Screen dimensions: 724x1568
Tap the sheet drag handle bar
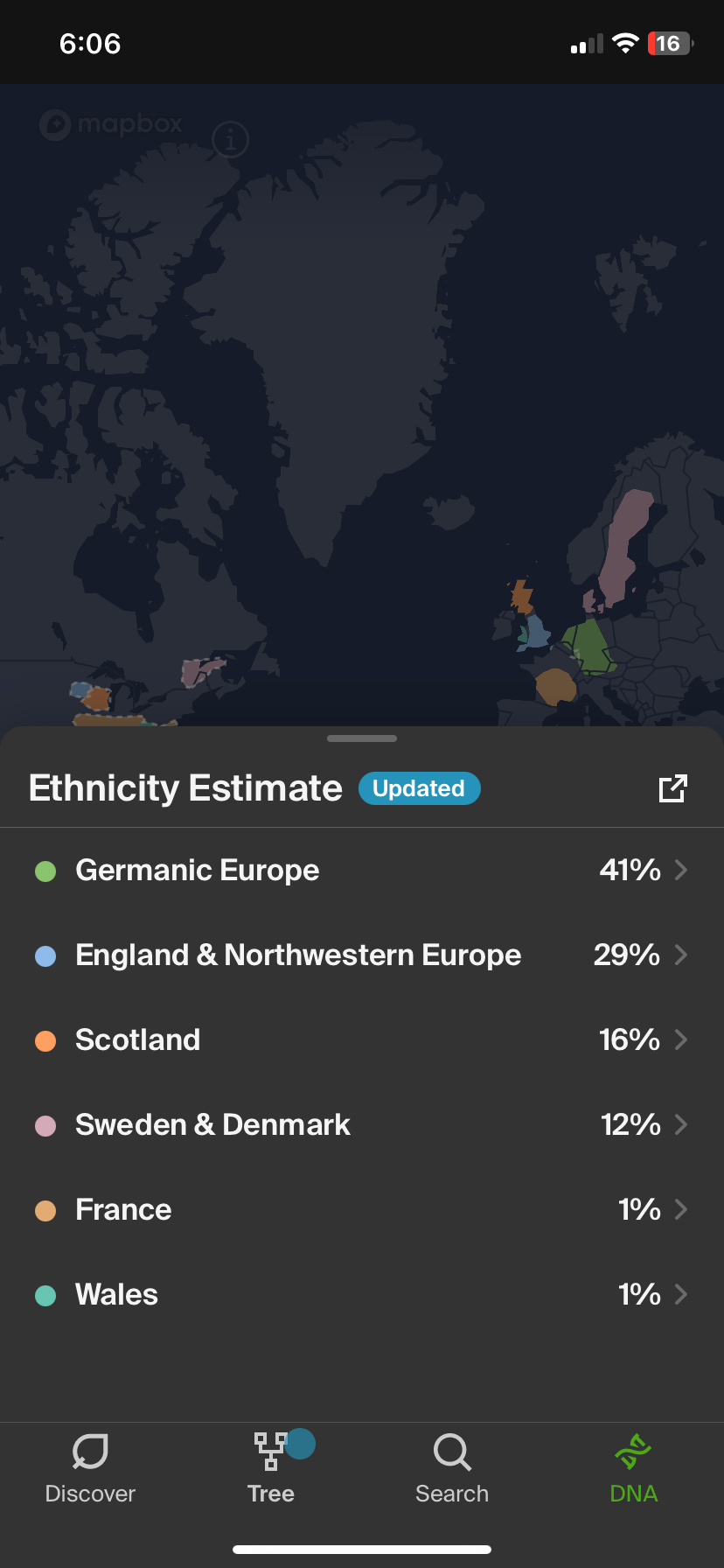(362, 738)
